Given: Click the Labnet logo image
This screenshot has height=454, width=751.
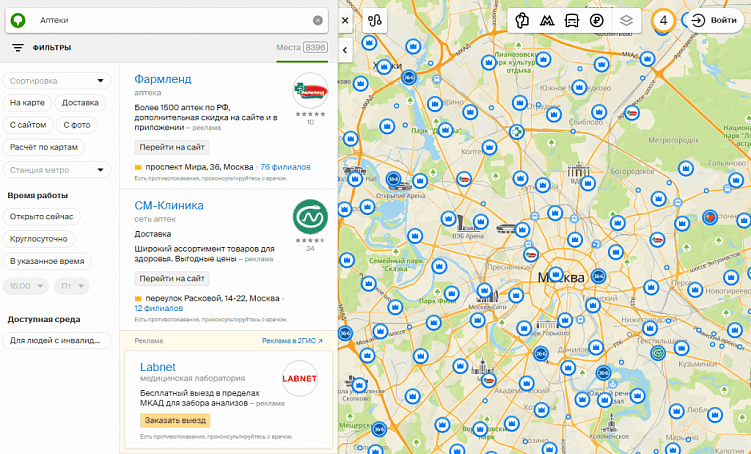Looking at the screenshot, I should coord(300,378).
